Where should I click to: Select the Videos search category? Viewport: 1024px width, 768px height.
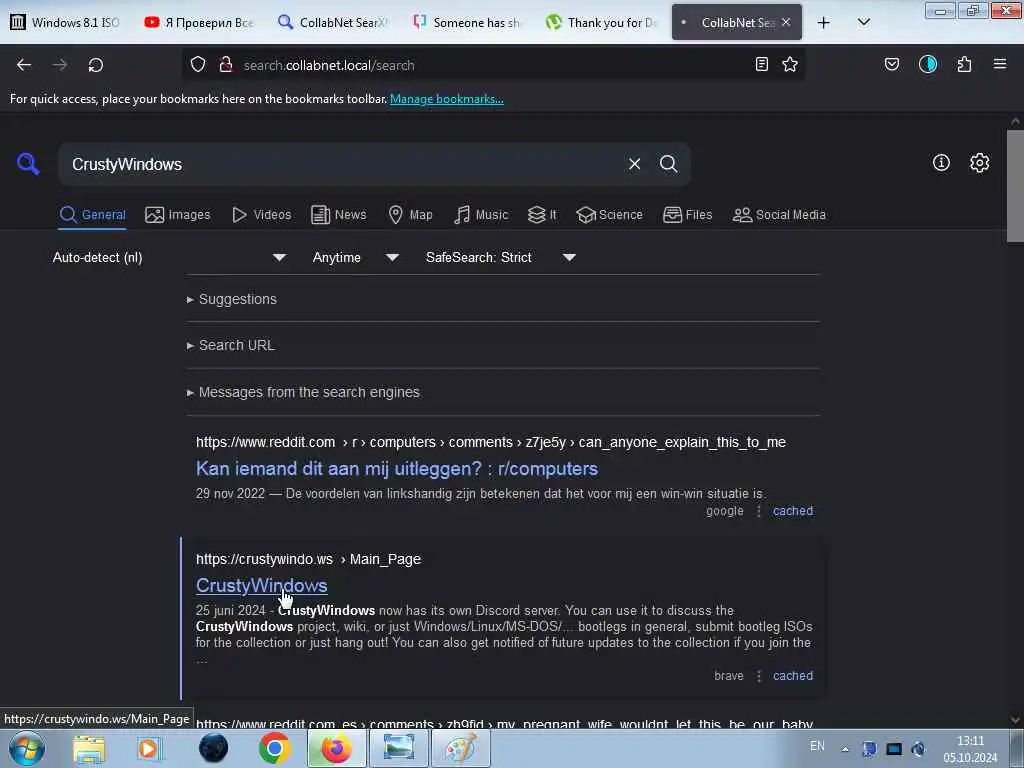261,215
